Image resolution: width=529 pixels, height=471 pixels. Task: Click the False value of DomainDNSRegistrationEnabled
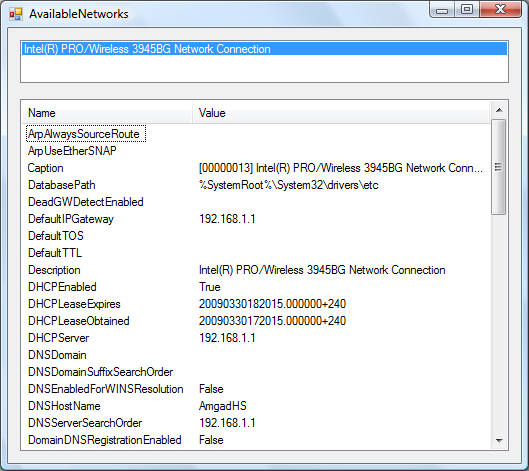tap(211, 440)
